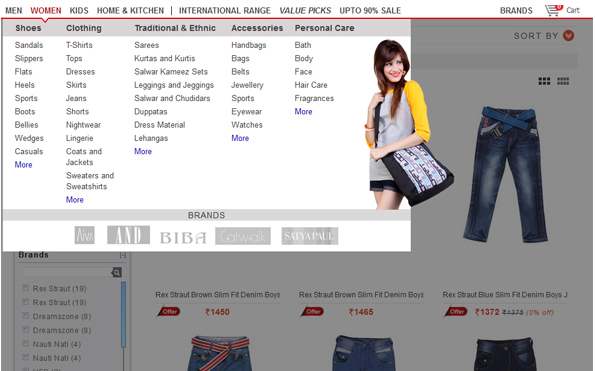Show more Shoes categories
The width and height of the screenshot is (595, 371).
click(24, 165)
